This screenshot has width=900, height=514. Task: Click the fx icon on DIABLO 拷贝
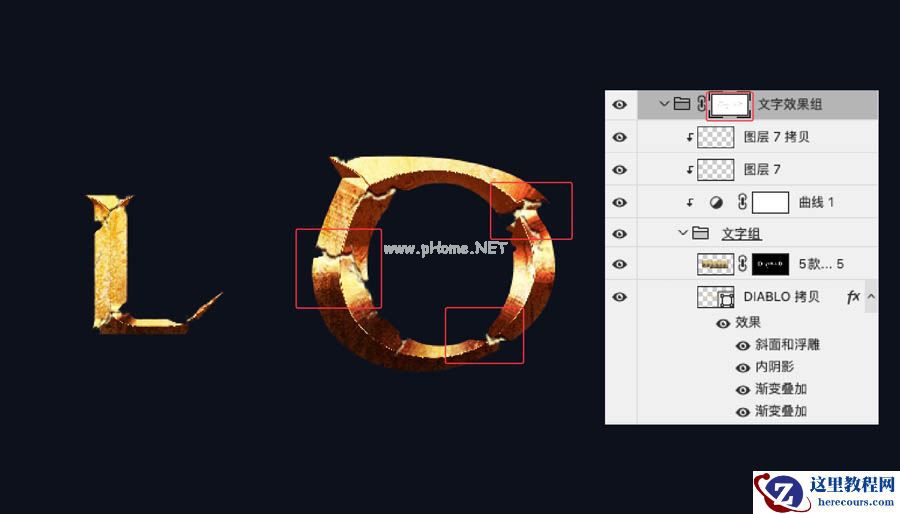tap(853, 297)
